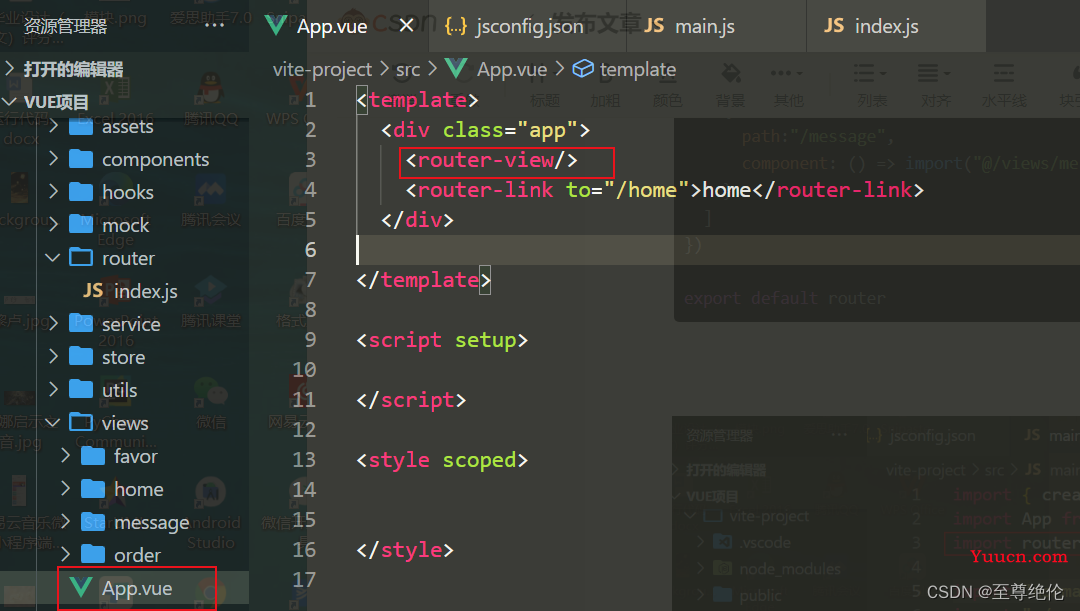1080x611 pixels.
Task: Click the Vue icon beside App.vue in tree
Action: click(x=81, y=588)
